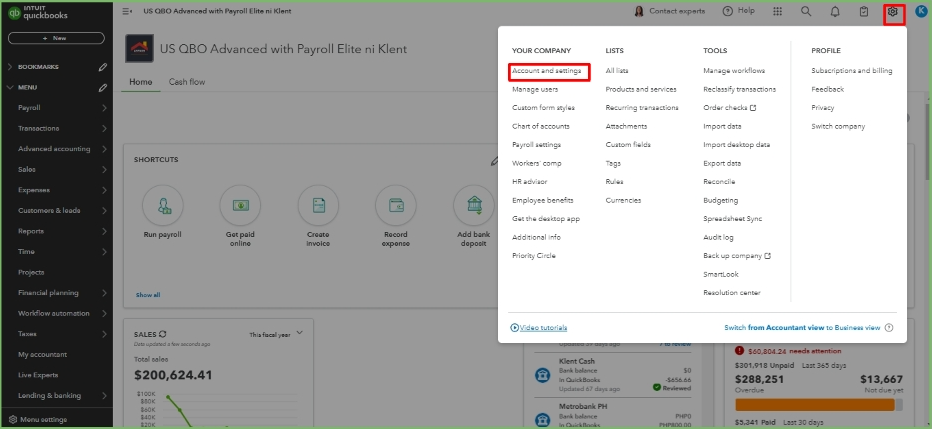
Task: Click the Create invoice shortcut icon
Action: [x=318, y=205]
